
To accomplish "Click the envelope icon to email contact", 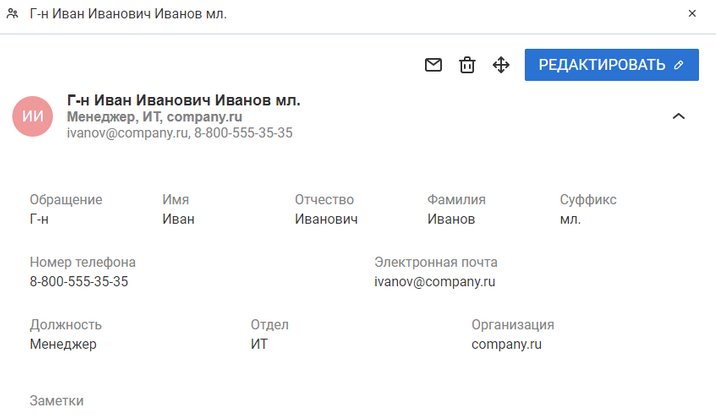I will pyautogui.click(x=433, y=65).
